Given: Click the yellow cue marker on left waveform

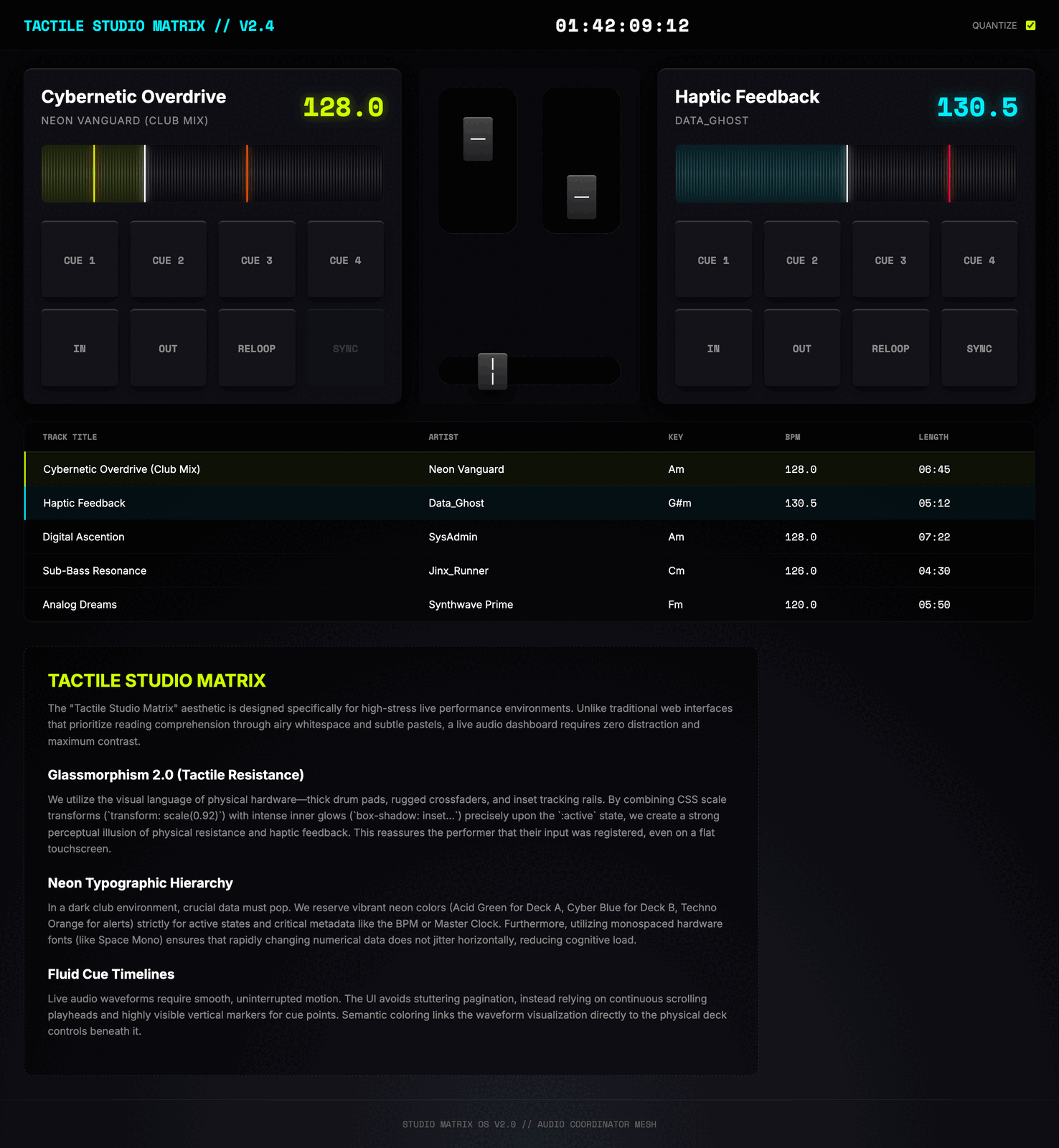Looking at the screenshot, I should coord(94,174).
